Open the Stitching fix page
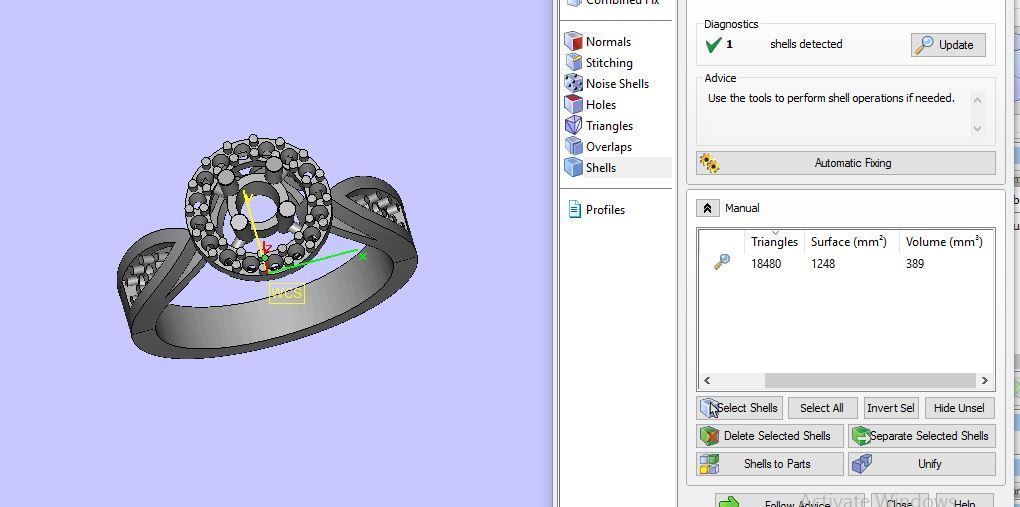 pyautogui.click(x=608, y=62)
